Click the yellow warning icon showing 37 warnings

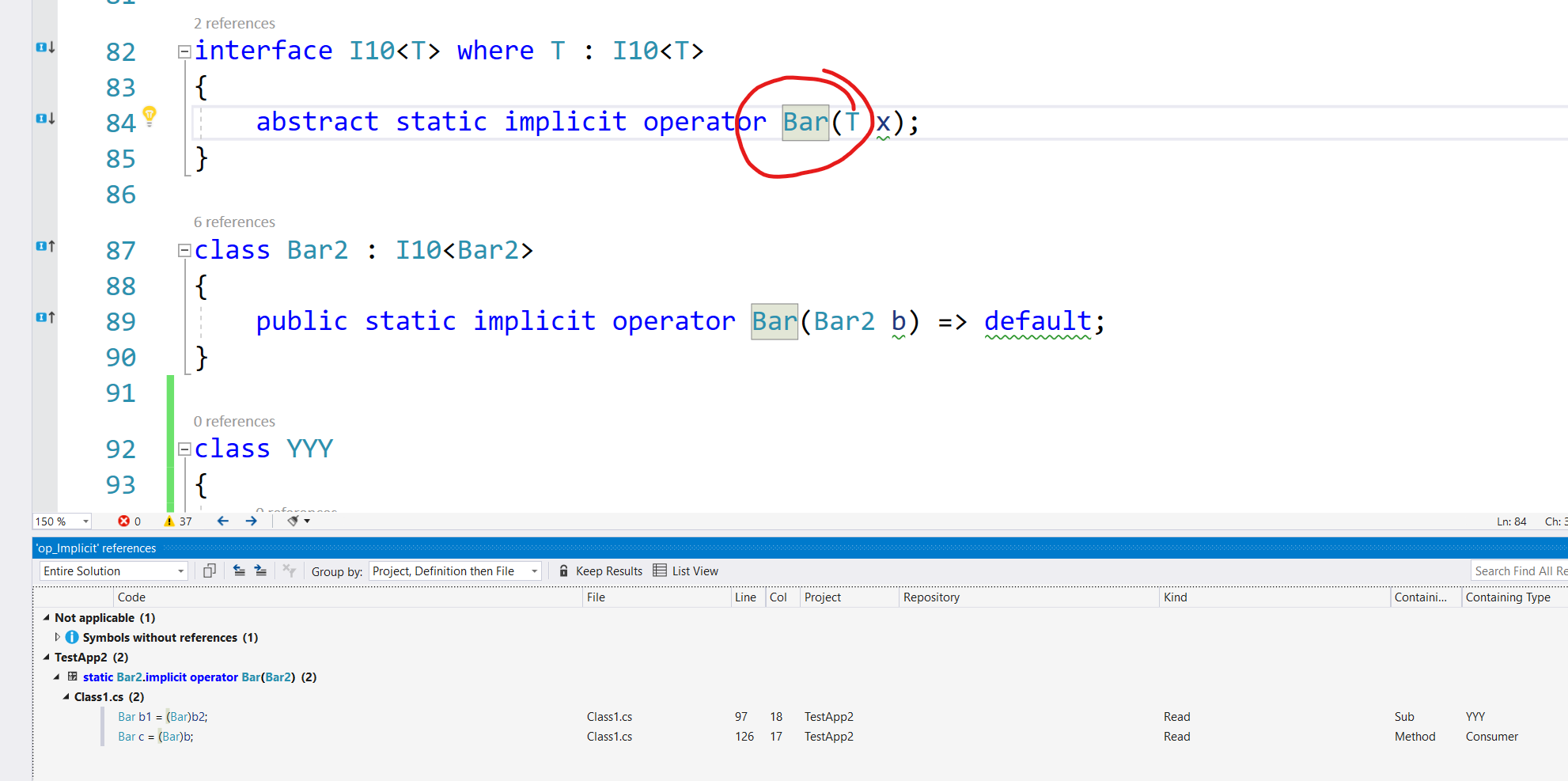pyautogui.click(x=169, y=521)
